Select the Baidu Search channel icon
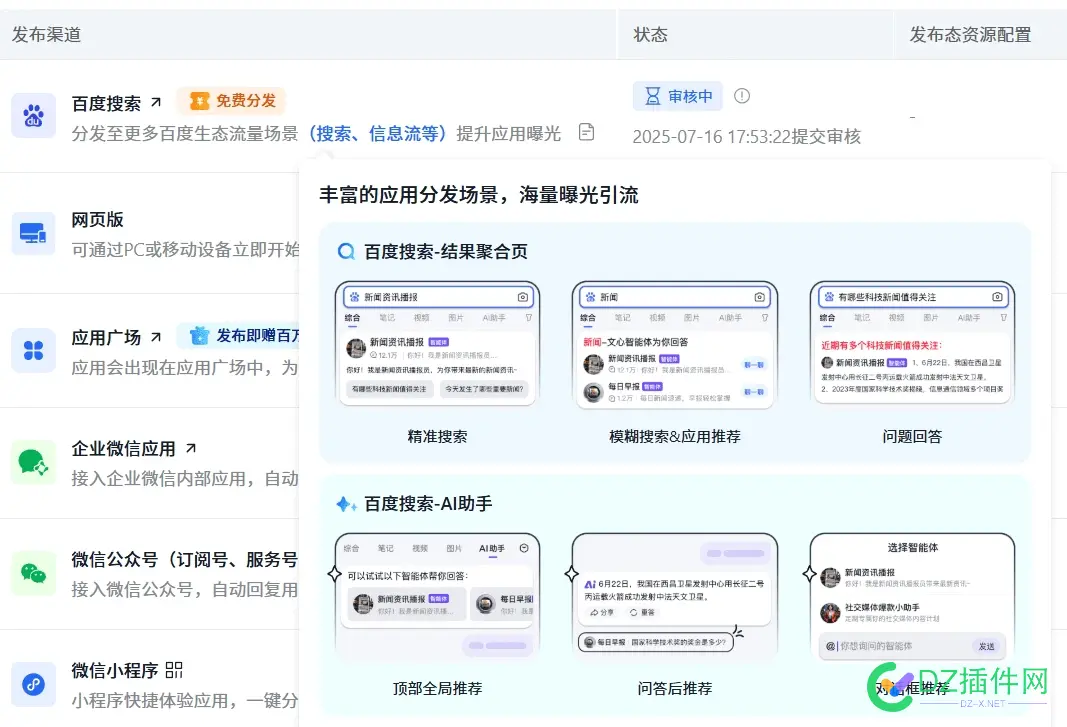This screenshot has width=1067, height=727. [33, 117]
